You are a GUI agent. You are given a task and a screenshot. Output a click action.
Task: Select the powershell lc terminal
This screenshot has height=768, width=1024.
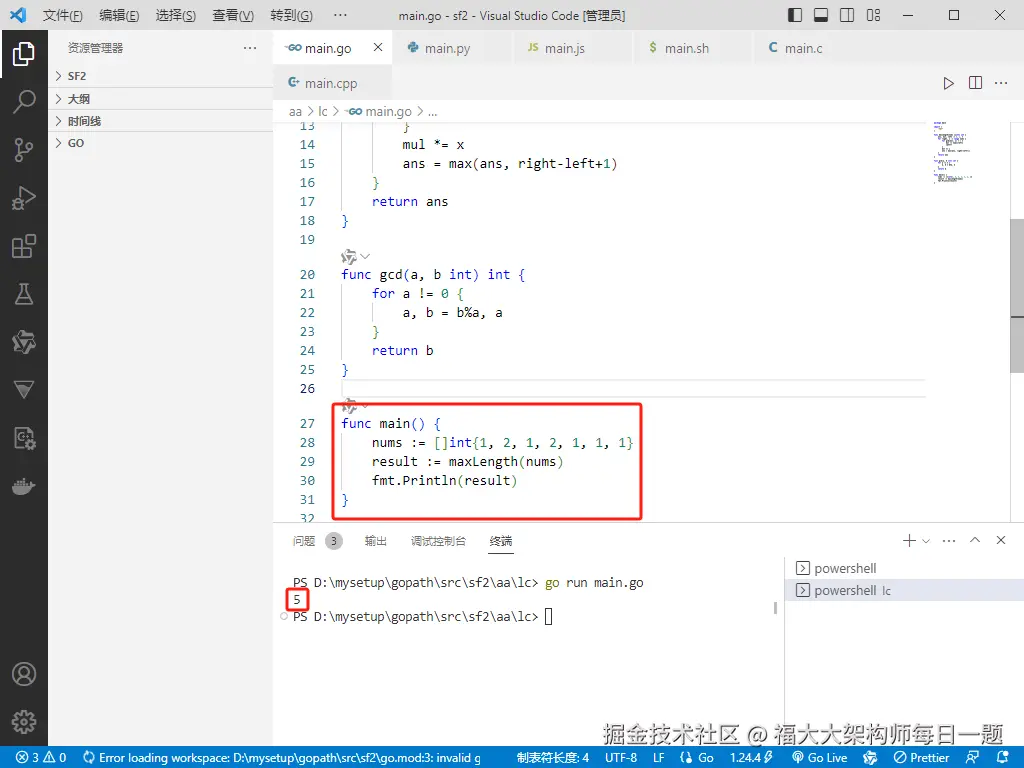904,590
